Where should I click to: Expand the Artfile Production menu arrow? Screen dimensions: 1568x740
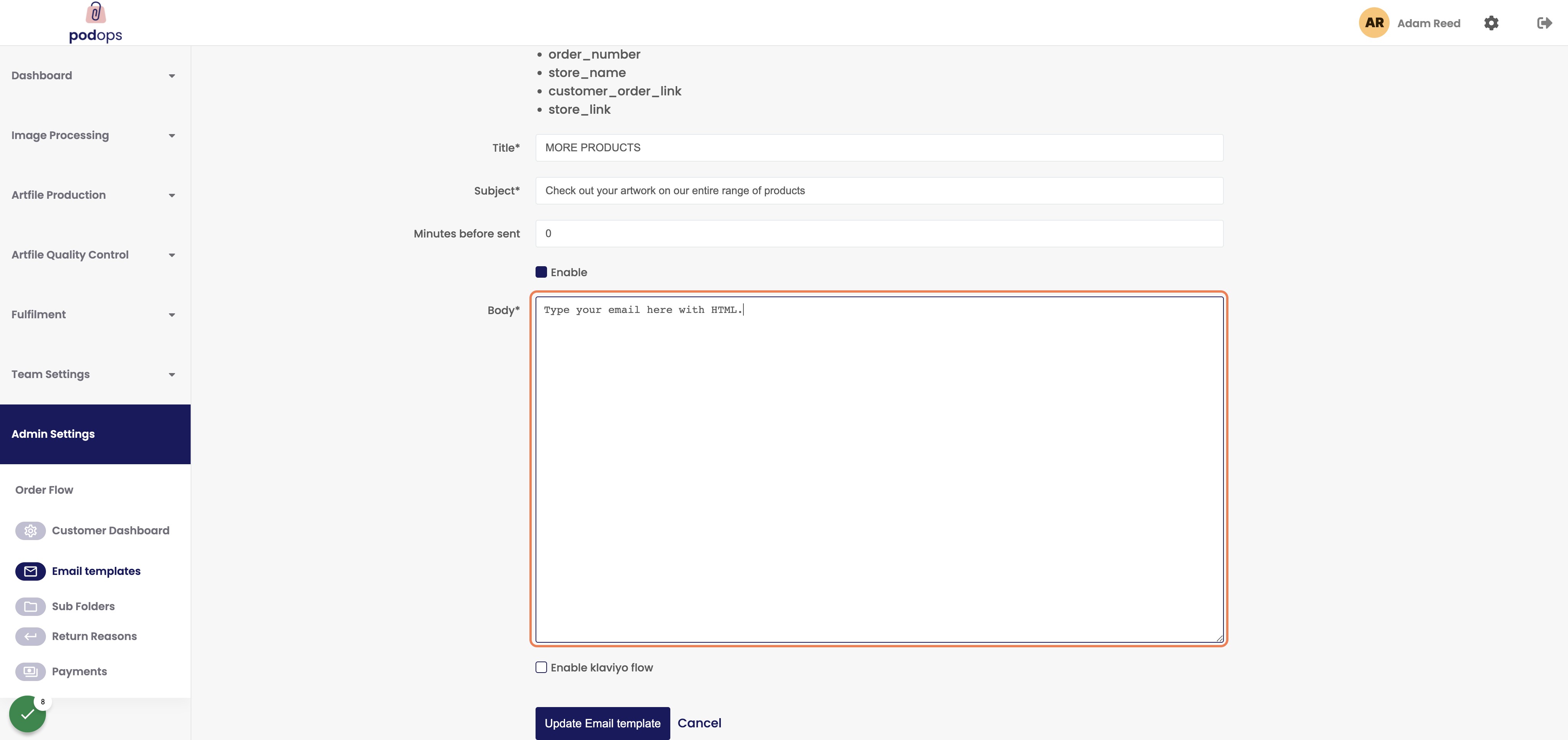(x=171, y=195)
